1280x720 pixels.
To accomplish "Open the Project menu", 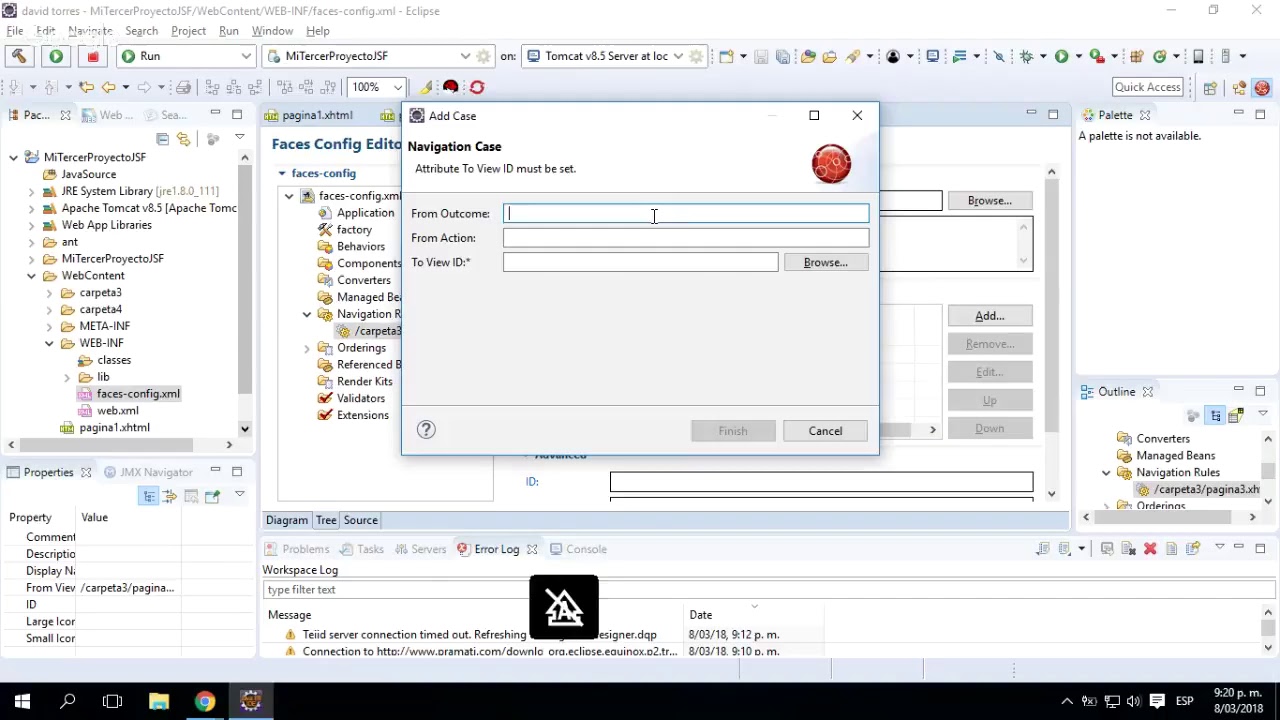I will tap(188, 31).
